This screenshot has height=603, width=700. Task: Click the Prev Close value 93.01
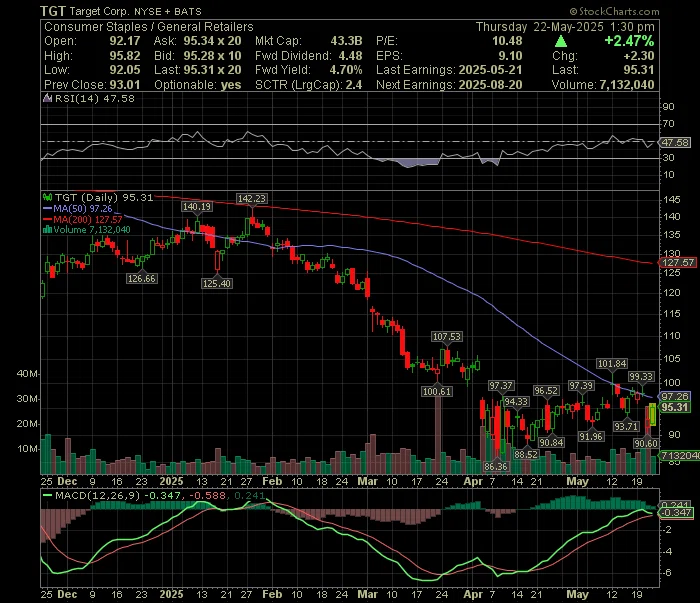(125, 85)
